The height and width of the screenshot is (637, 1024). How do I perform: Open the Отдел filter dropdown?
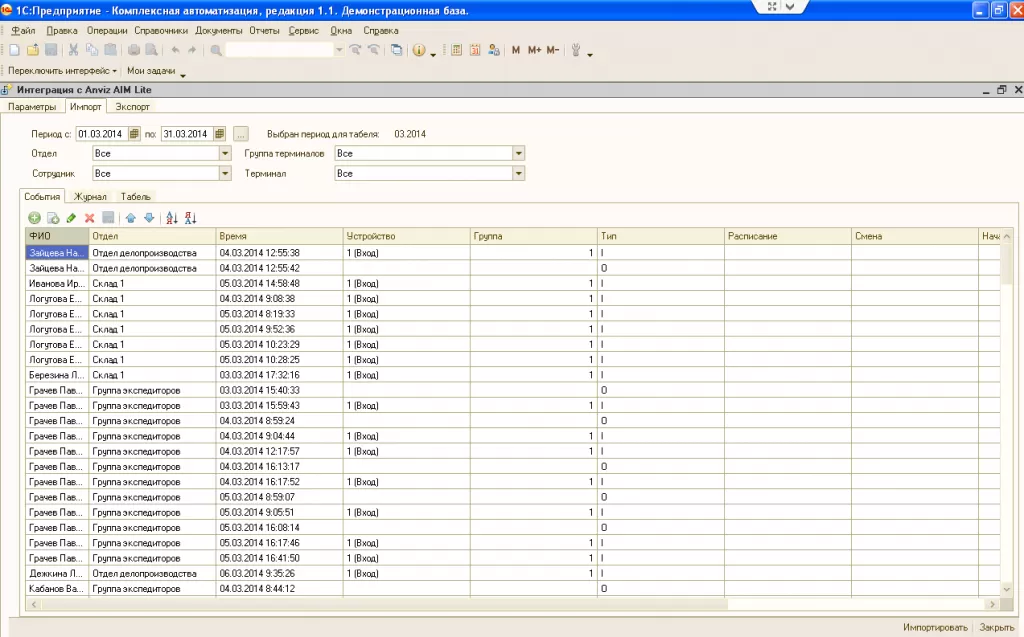pyautogui.click(x=225, y=152)
